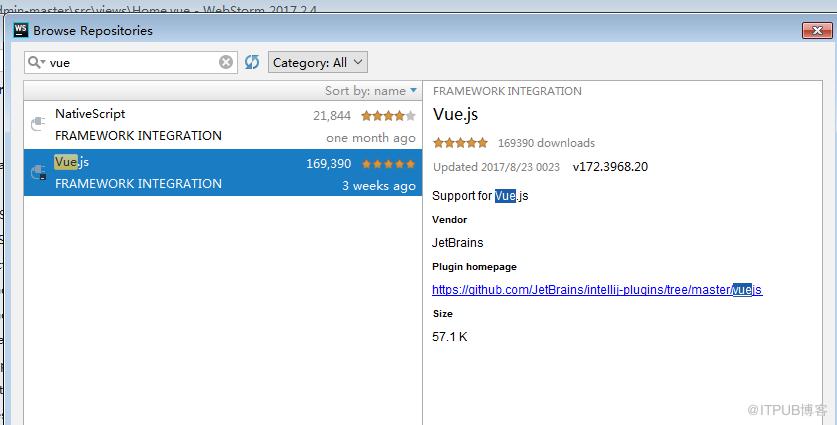Click the Vendor label
The width and height of the screenshot is (837, 425).
(x=449, y=219)
